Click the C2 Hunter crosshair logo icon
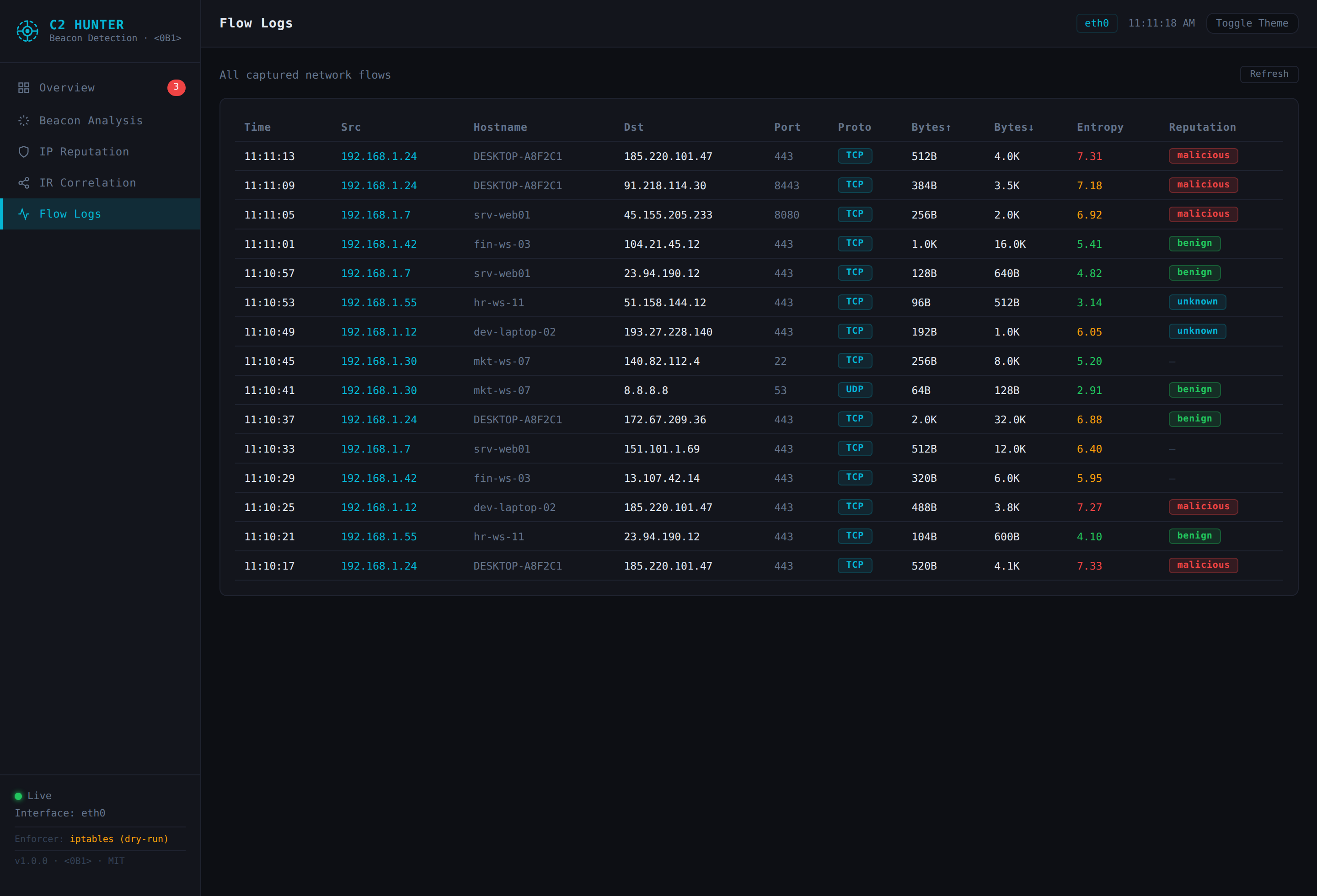Image resolution: width=1317 pixels, height=896 pixels. tap(27, 31)
